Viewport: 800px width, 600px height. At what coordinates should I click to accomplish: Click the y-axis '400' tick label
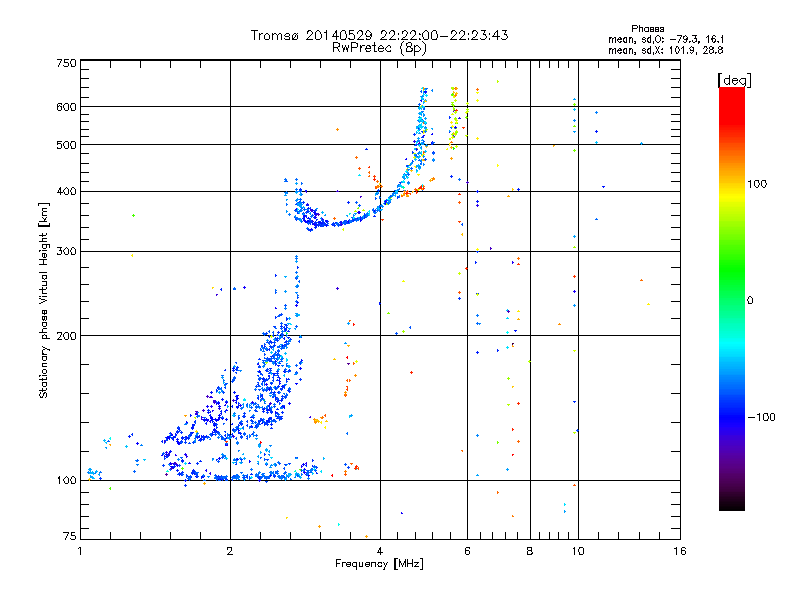[x=67, y=191]
